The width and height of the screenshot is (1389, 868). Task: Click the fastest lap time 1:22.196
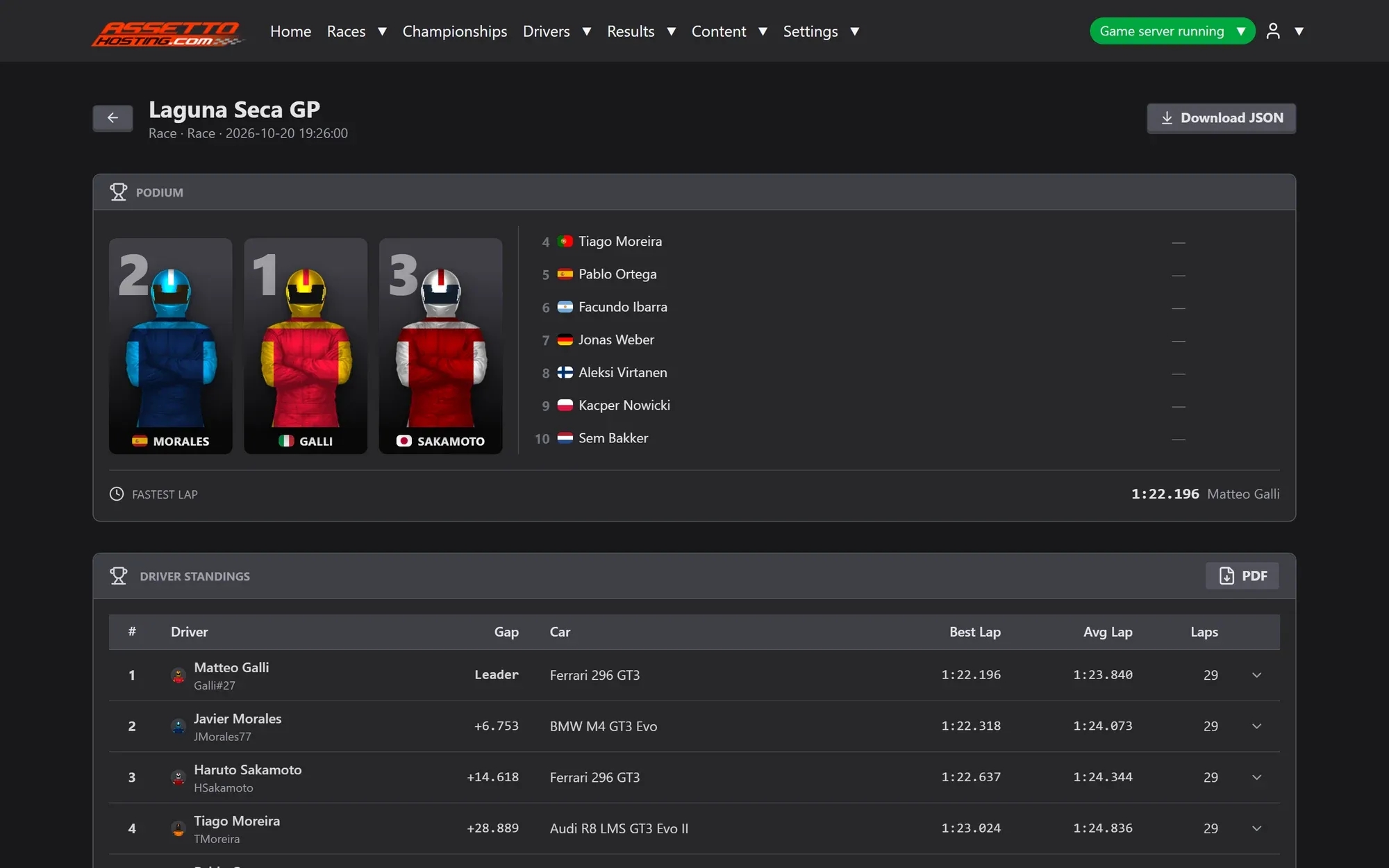(1165, 494)
